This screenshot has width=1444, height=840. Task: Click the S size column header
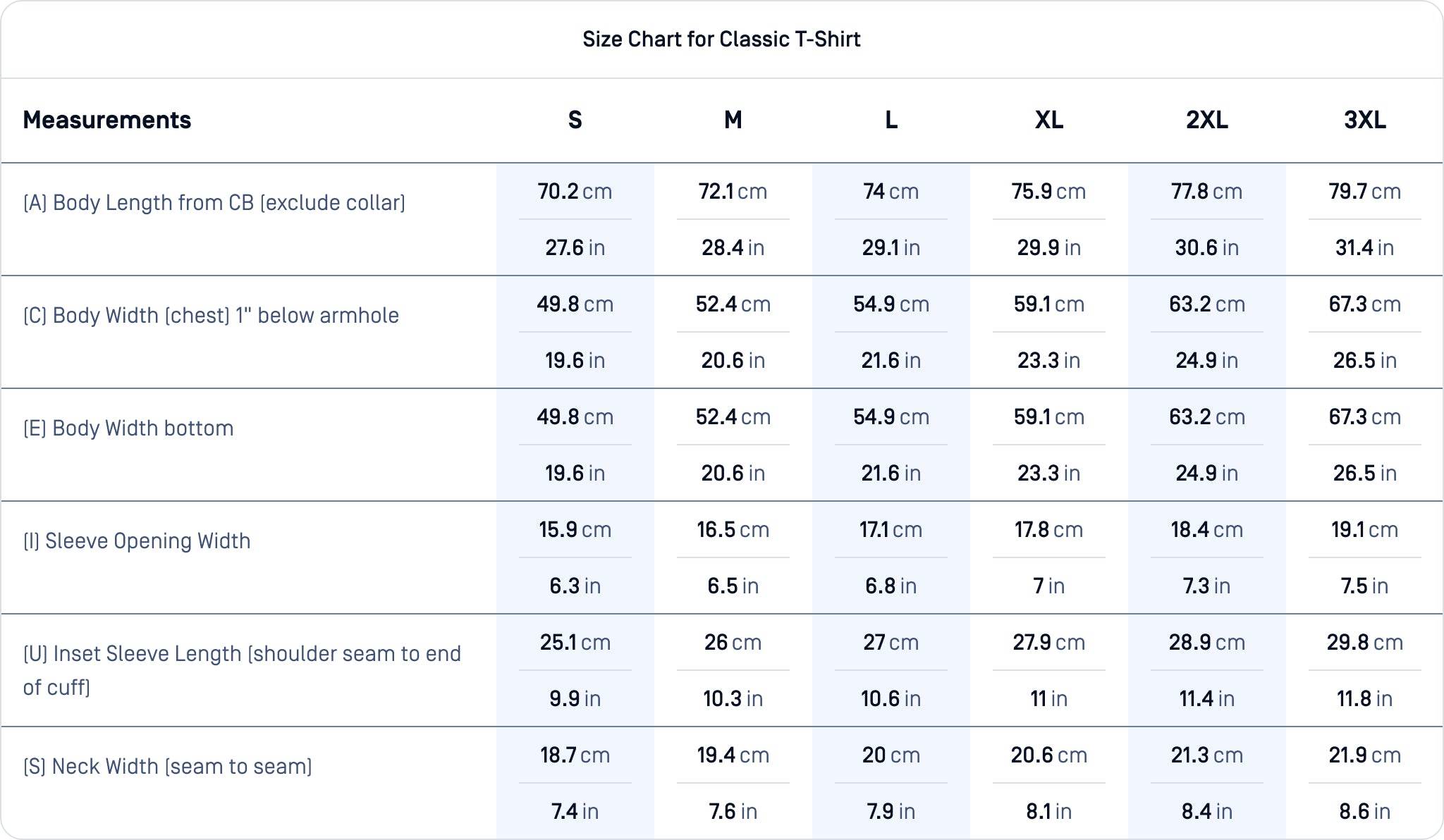click(575, 121)
